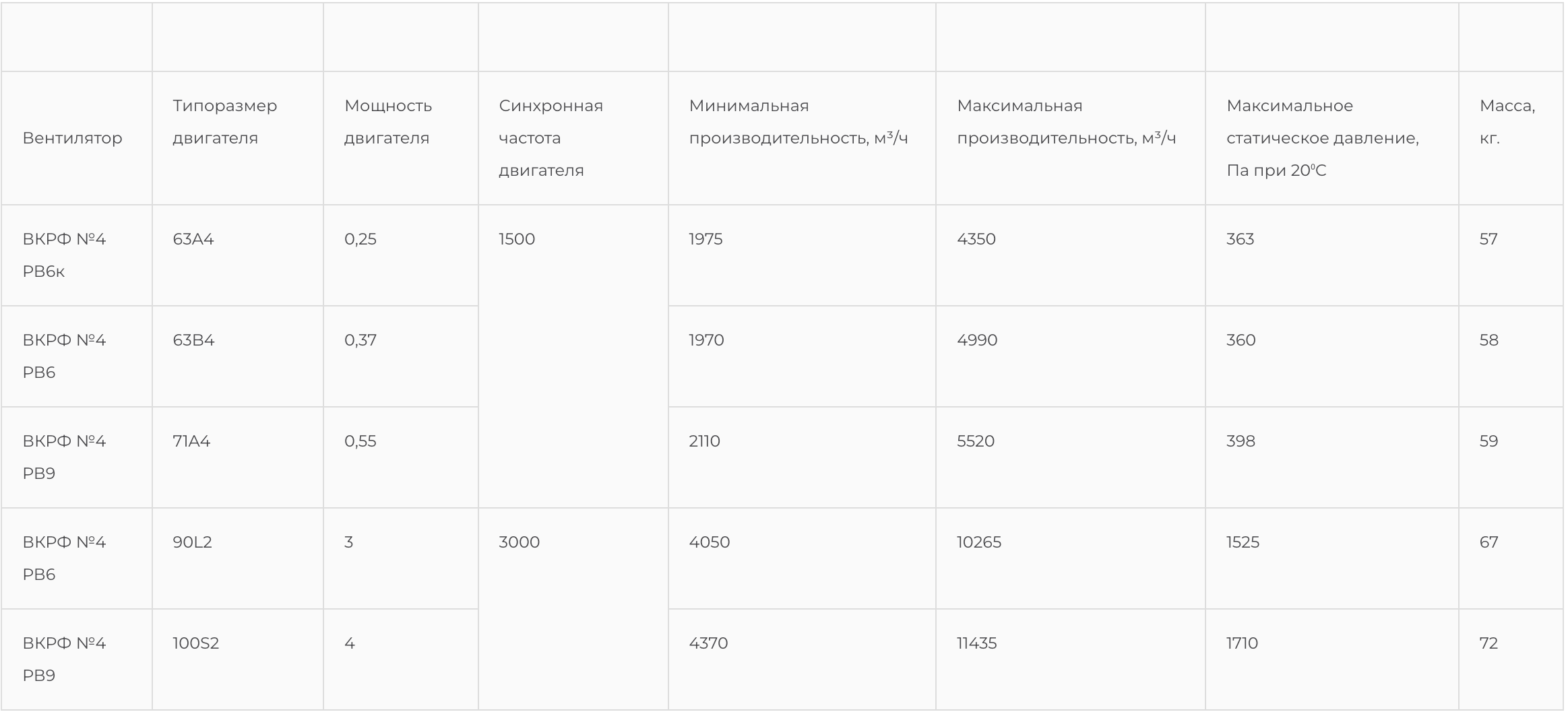Click the "Мощность двигателя" column header

388,122
